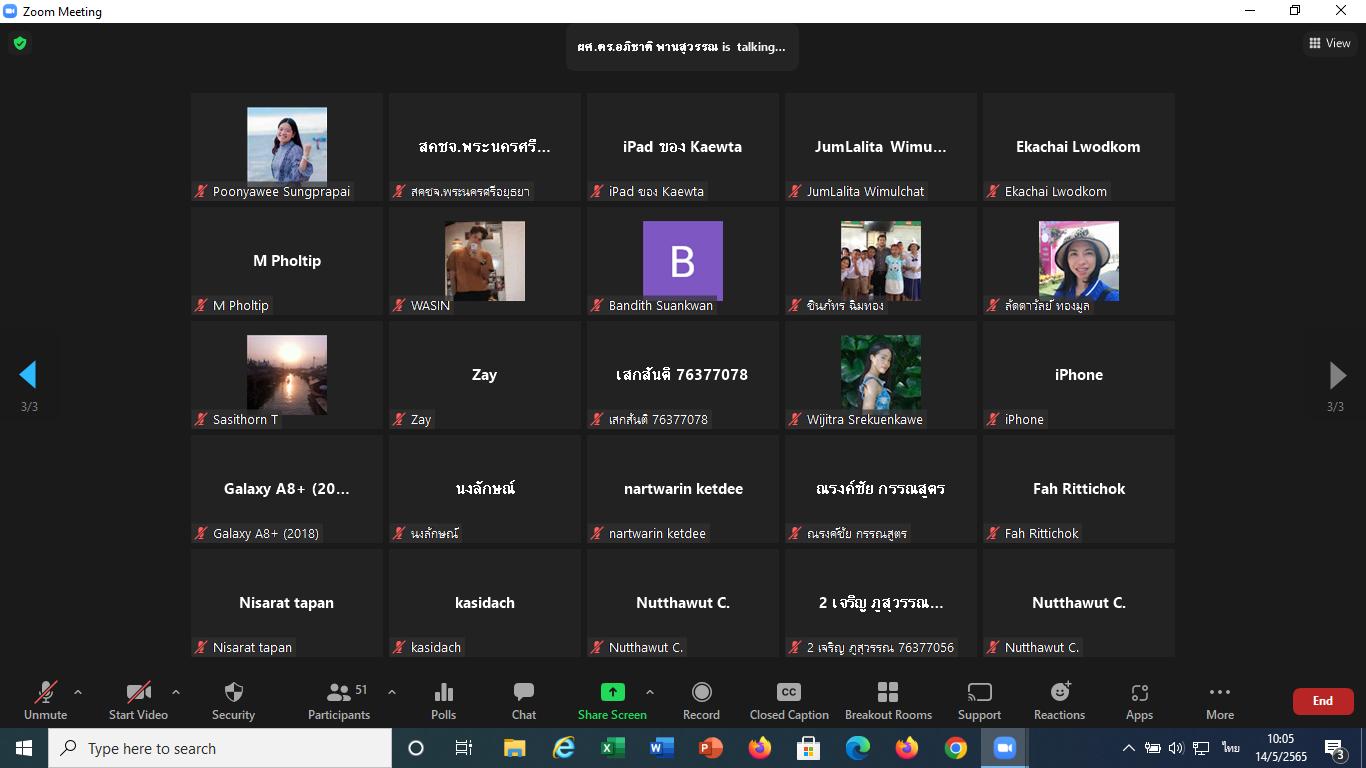The width and height of the screenshot is (1366, 768).
Task: Open the View layout menu
Action: pos(1330,43)
